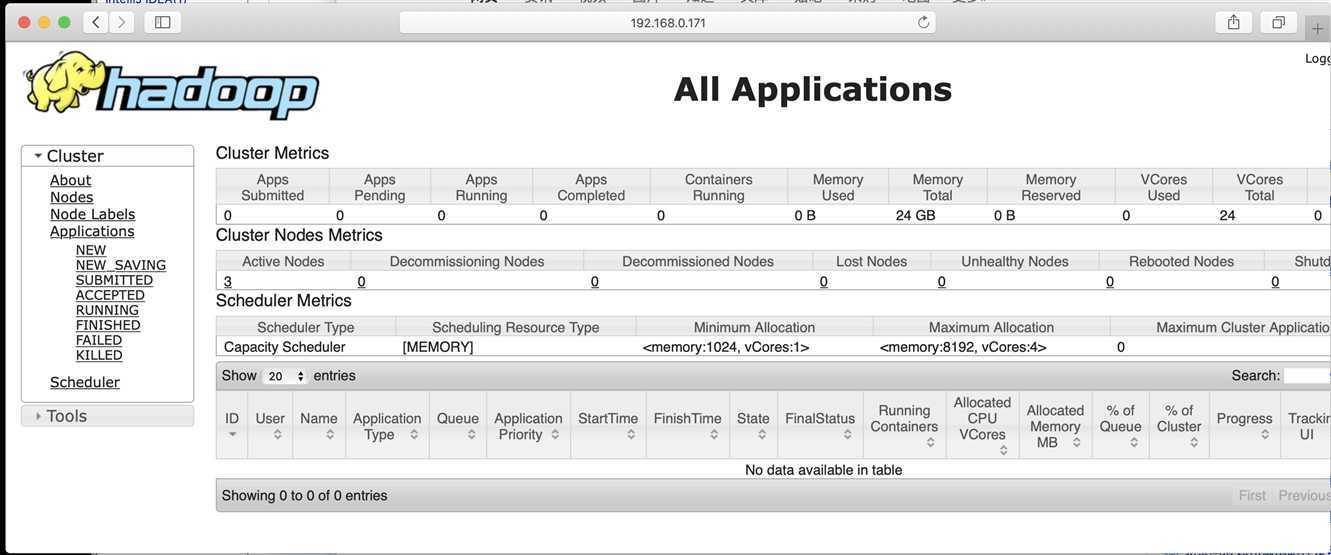1331x555 pixels.
Task: Sort table by % of Queue column
Action: pos(1121,425)
